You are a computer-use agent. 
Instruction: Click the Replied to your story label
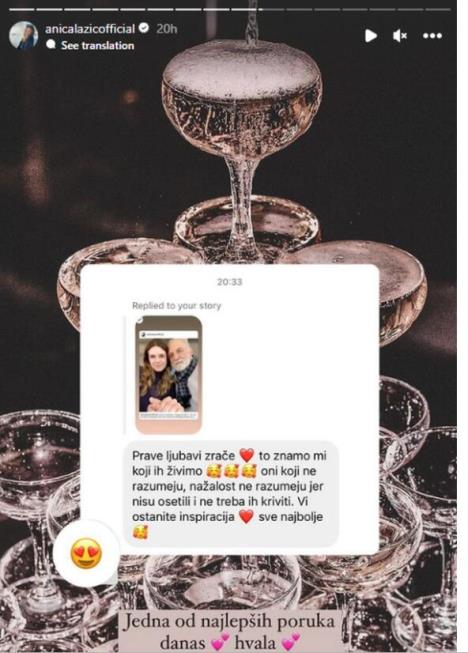point(177,306)
